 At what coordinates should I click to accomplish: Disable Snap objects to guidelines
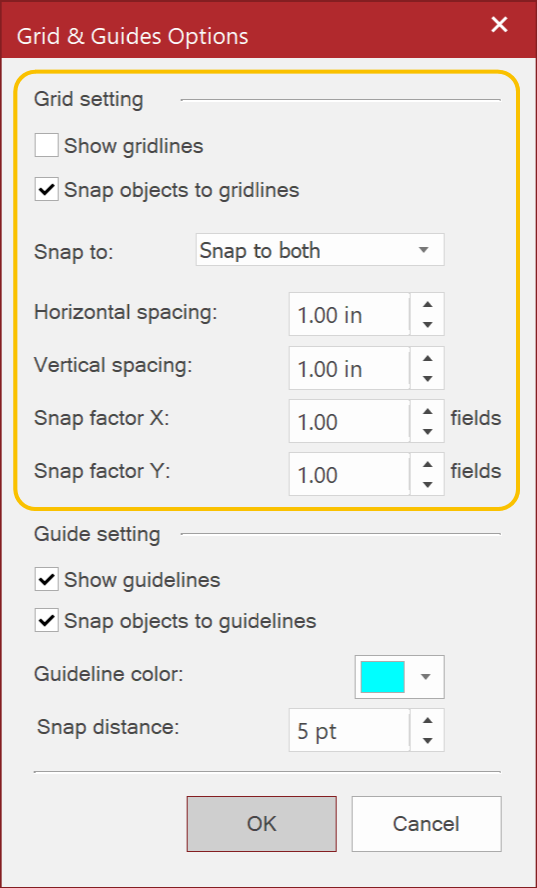(46, 621)
